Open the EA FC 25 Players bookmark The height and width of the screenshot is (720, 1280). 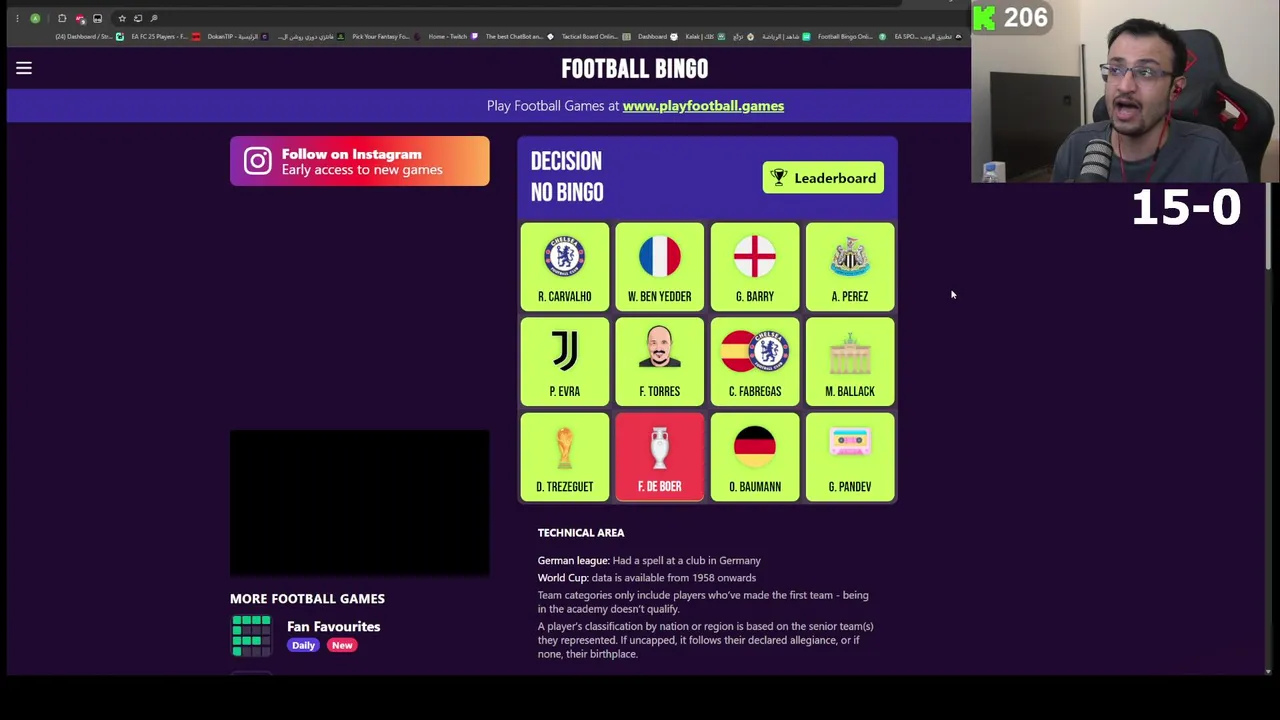(x=165, y=37)
